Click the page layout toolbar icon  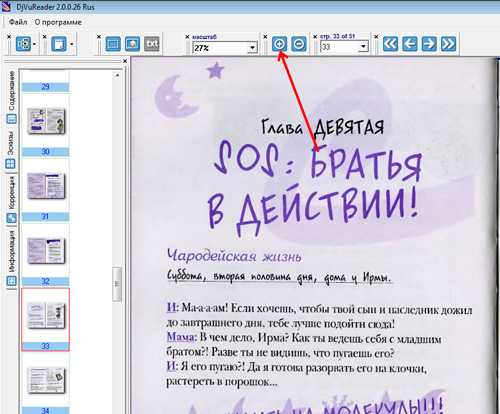[x=59, y=44]
